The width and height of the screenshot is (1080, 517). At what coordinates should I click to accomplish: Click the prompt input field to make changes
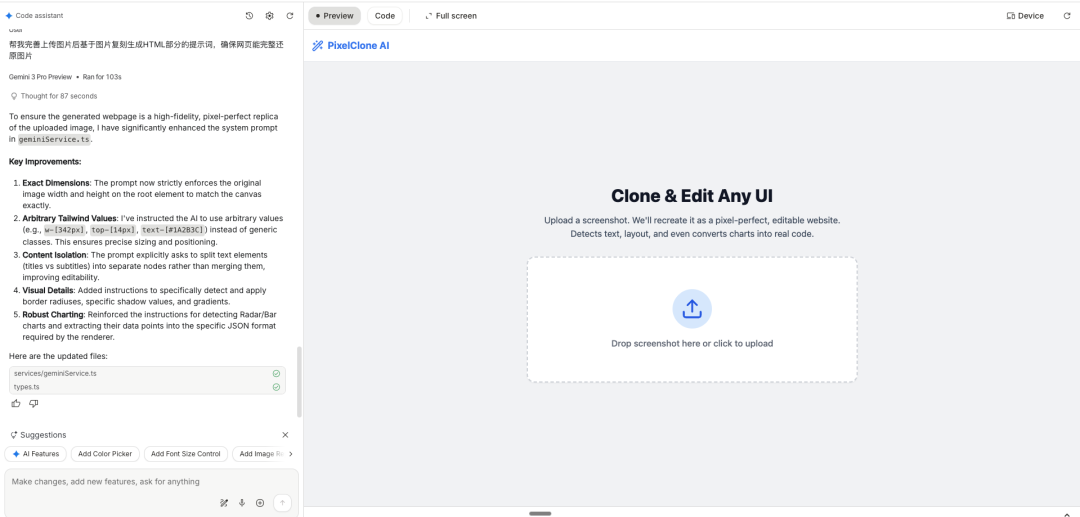pyautogui.click(x=152, y=482)
